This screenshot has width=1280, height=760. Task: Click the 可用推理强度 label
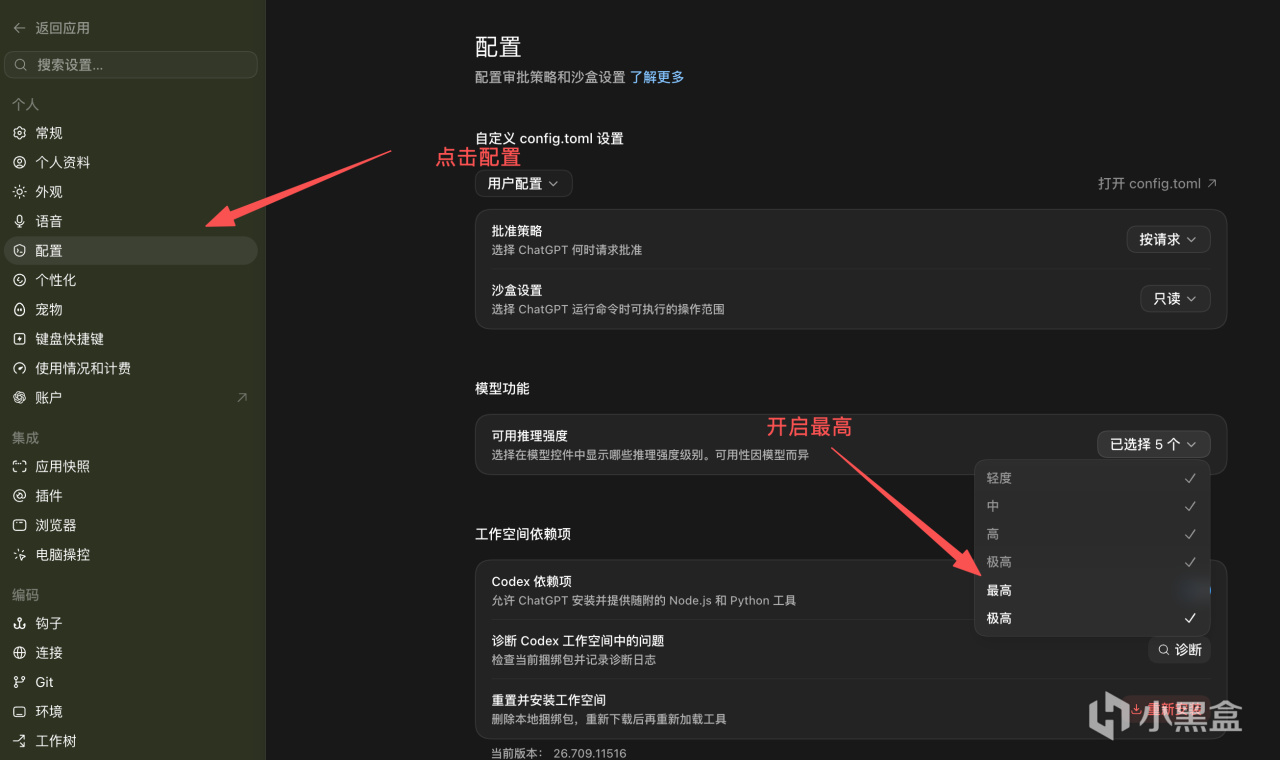click(x=530, y=436)
